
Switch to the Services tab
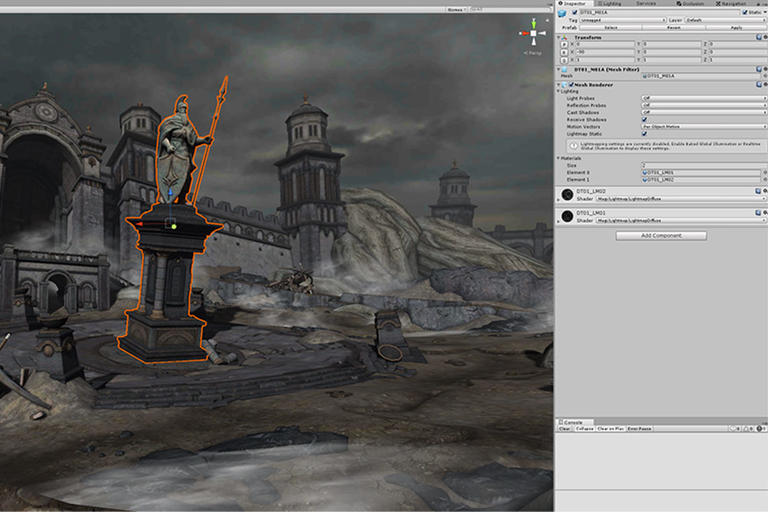[x=646, y=3]
